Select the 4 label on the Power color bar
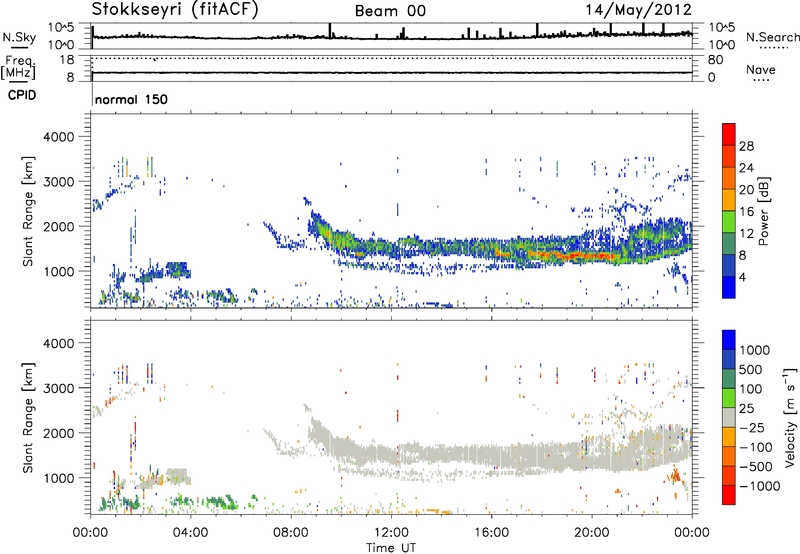Viewport: 800px width, 554px height. coord(742,277)
